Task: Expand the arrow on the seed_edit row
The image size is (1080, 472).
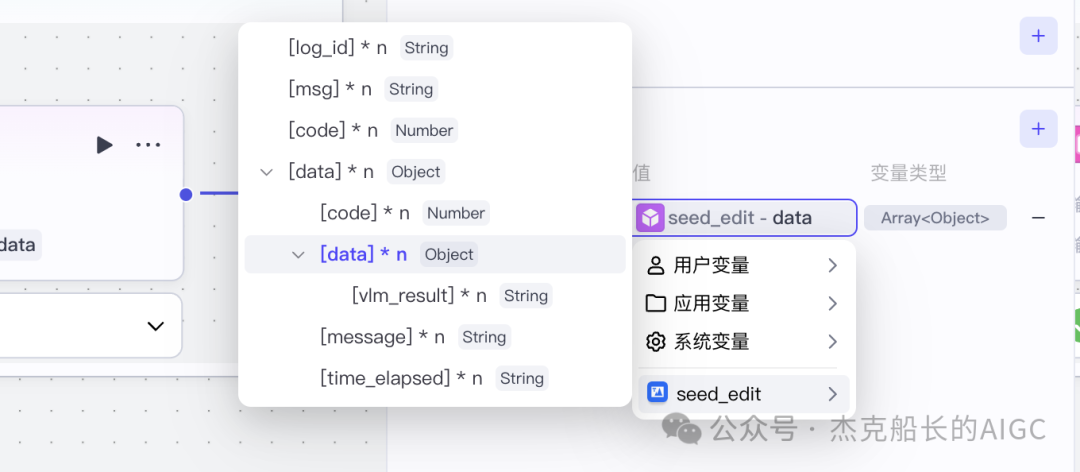Action: [x=833, y=394]
